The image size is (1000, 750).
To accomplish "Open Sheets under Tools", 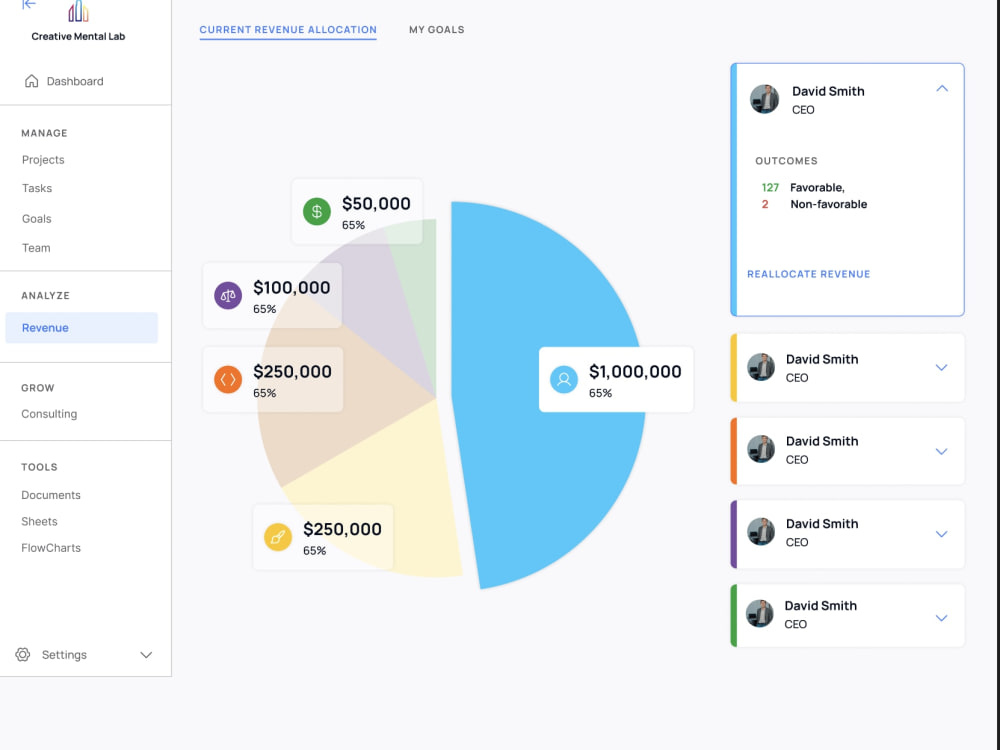I will pos(39,522).
